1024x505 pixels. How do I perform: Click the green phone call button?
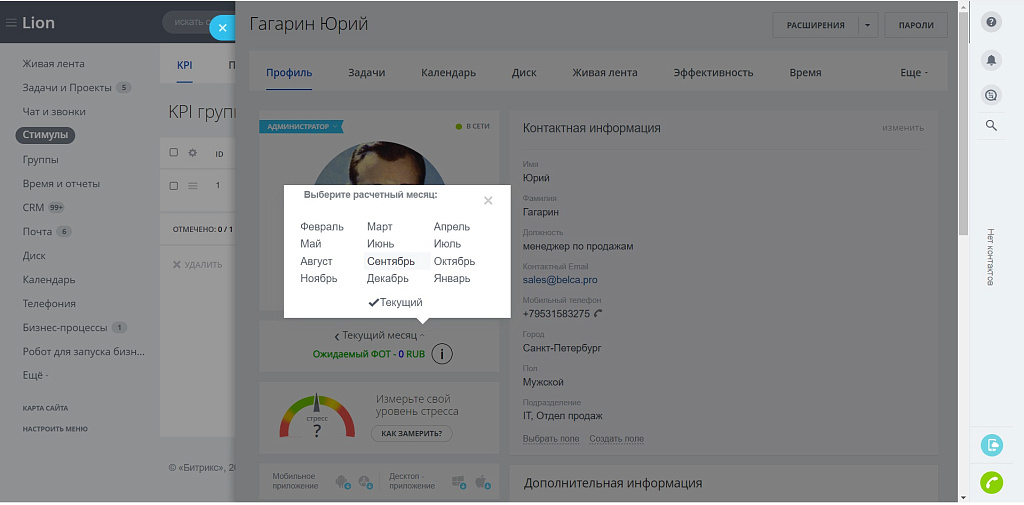(991, 482)
